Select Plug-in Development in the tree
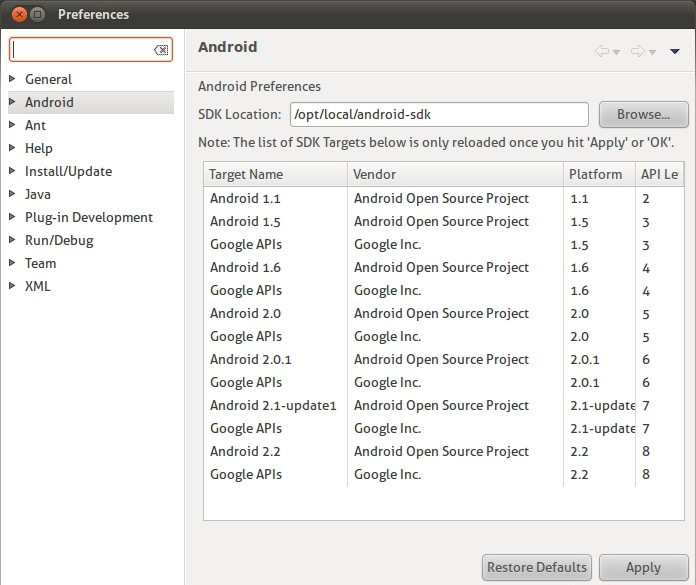The width and height of the screenshot is (696, 585). click(x=88, y=217)
